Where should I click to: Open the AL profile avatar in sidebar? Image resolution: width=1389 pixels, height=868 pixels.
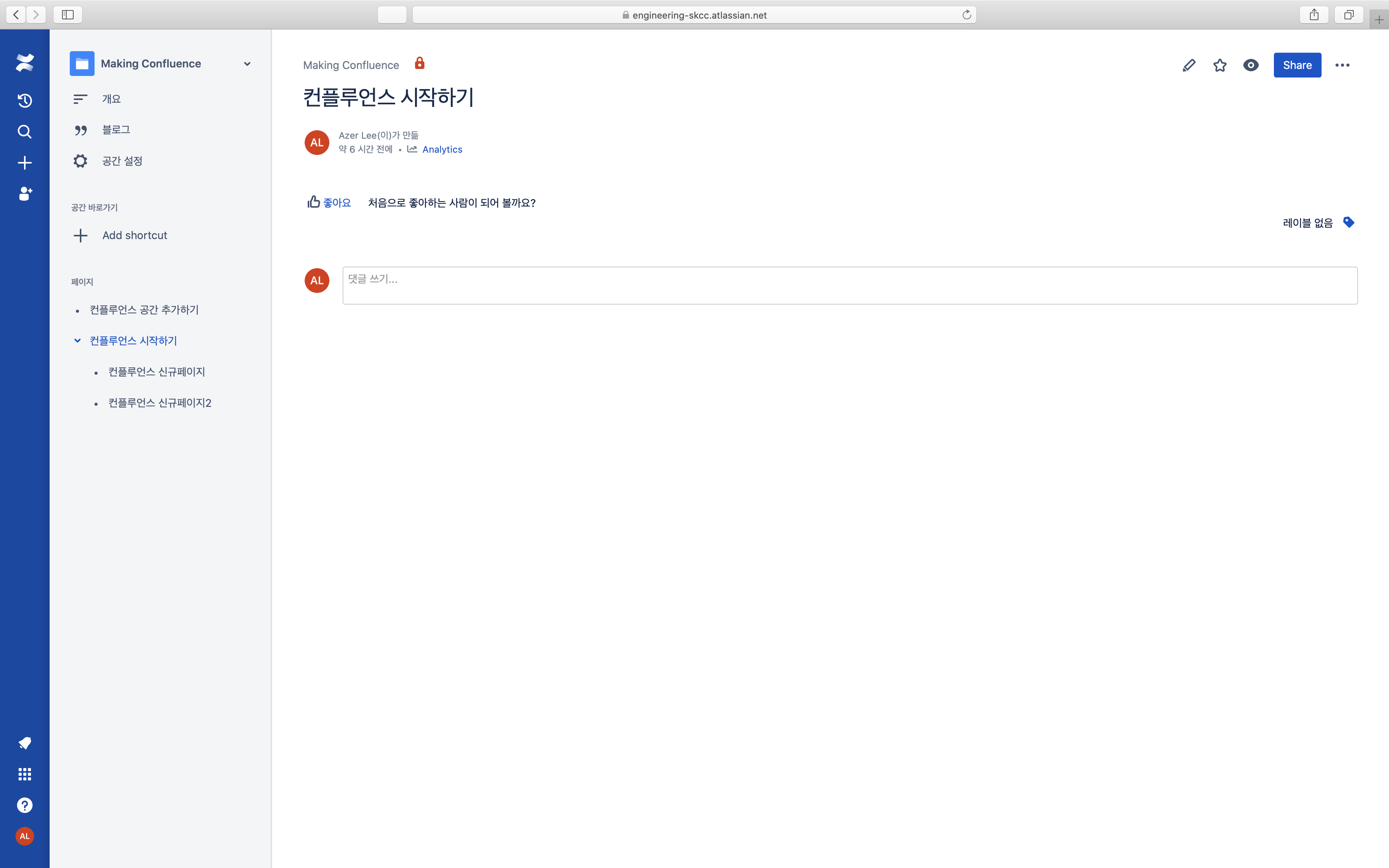(25, 837)
